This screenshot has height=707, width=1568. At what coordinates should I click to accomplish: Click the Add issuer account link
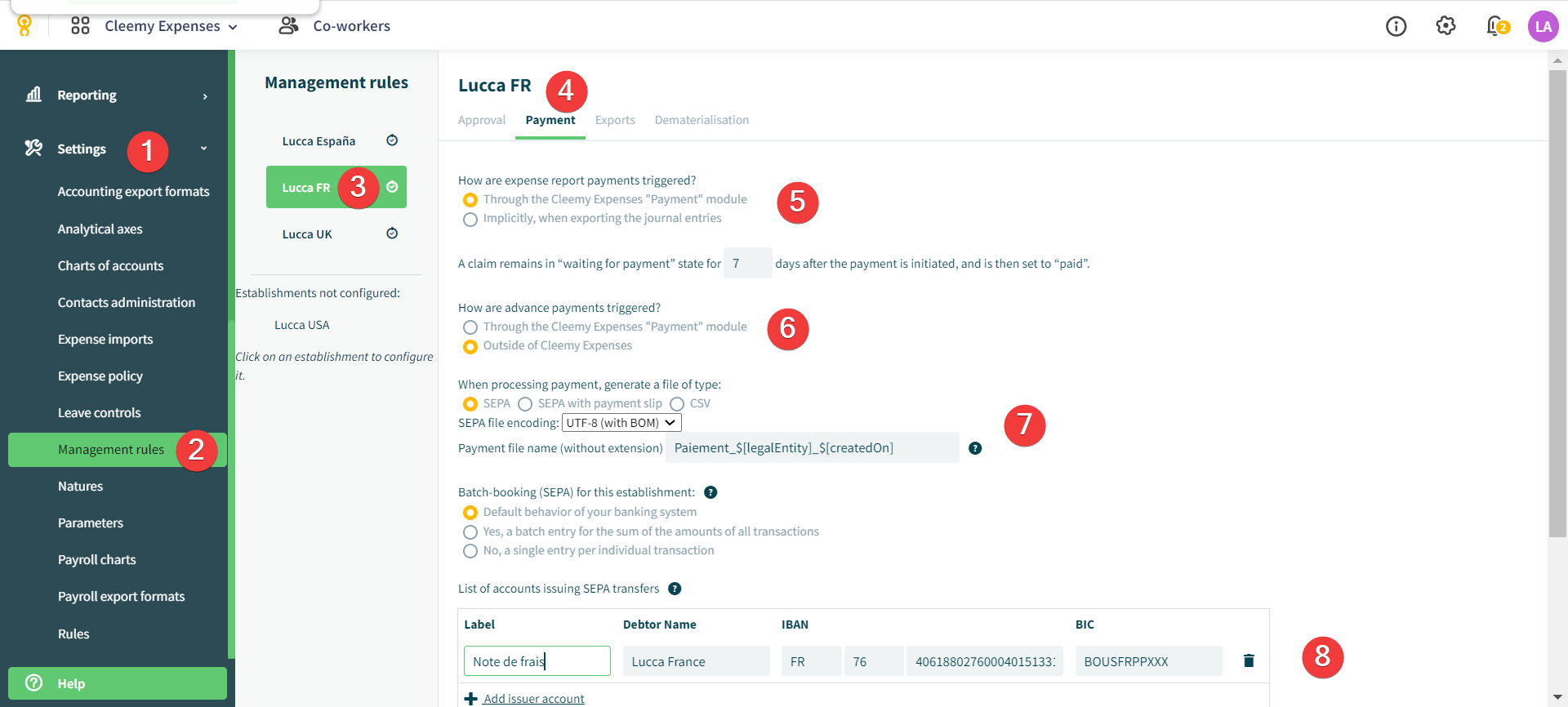click(x=534, y=699)
